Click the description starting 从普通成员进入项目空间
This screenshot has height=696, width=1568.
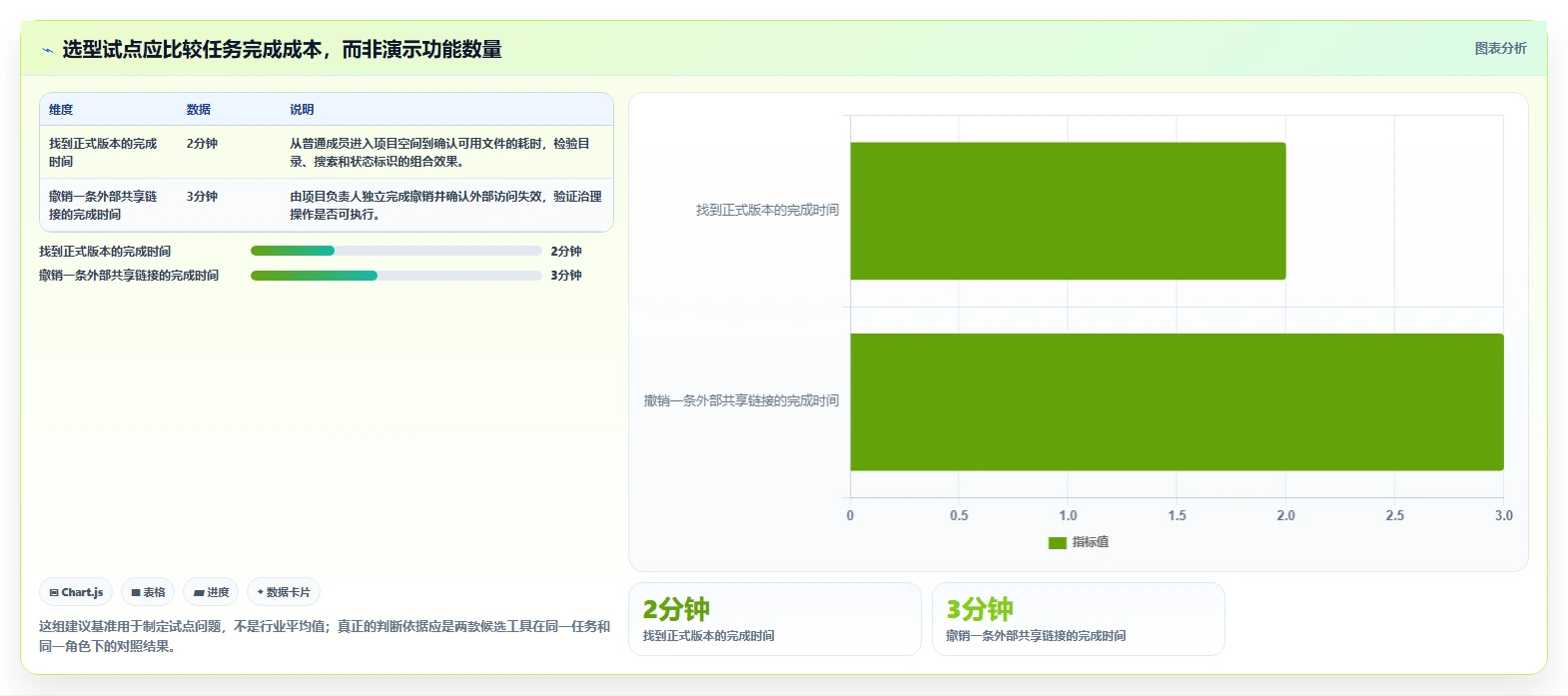440,153
